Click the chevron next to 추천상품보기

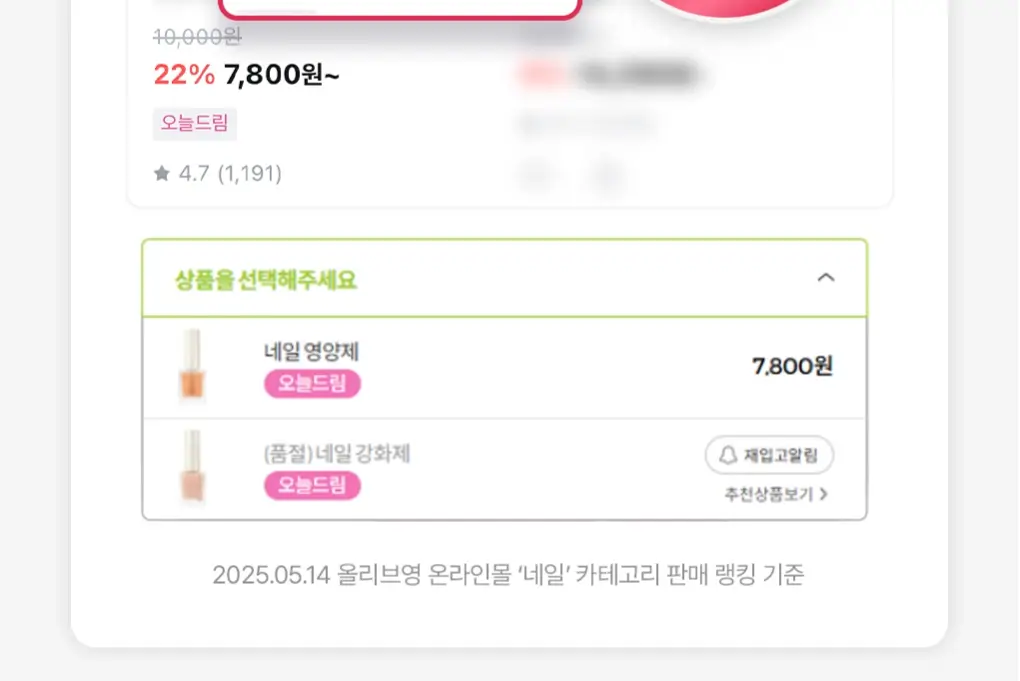point(824,494)
